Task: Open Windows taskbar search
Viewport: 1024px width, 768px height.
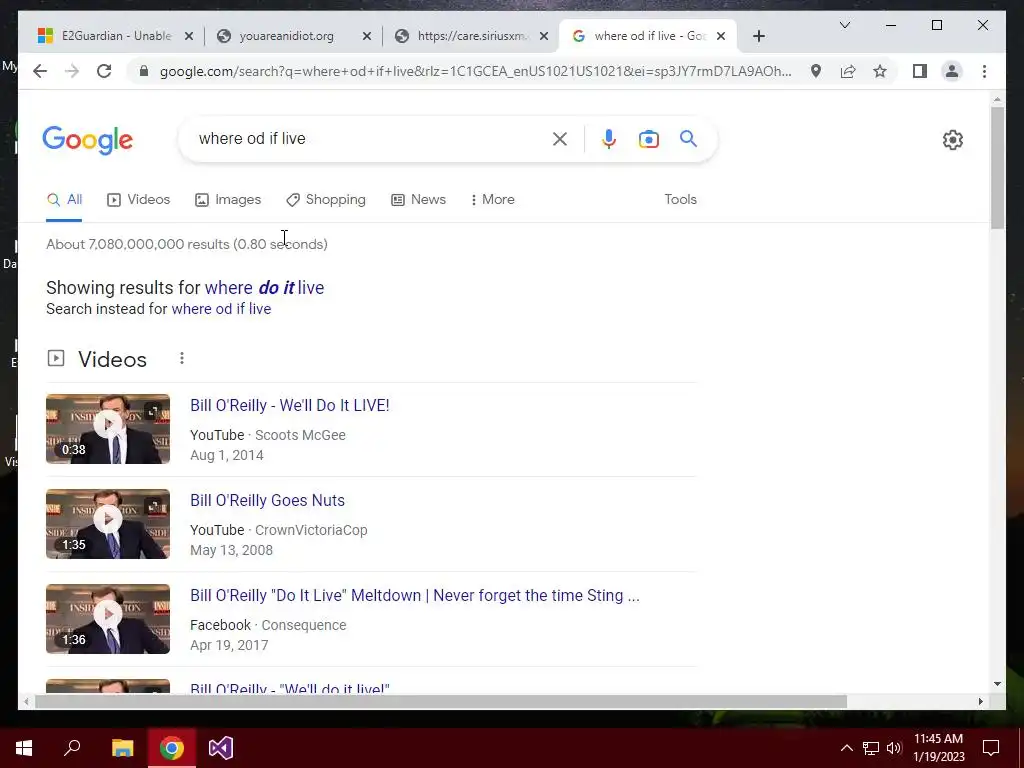Action: (x=72, y=748)
